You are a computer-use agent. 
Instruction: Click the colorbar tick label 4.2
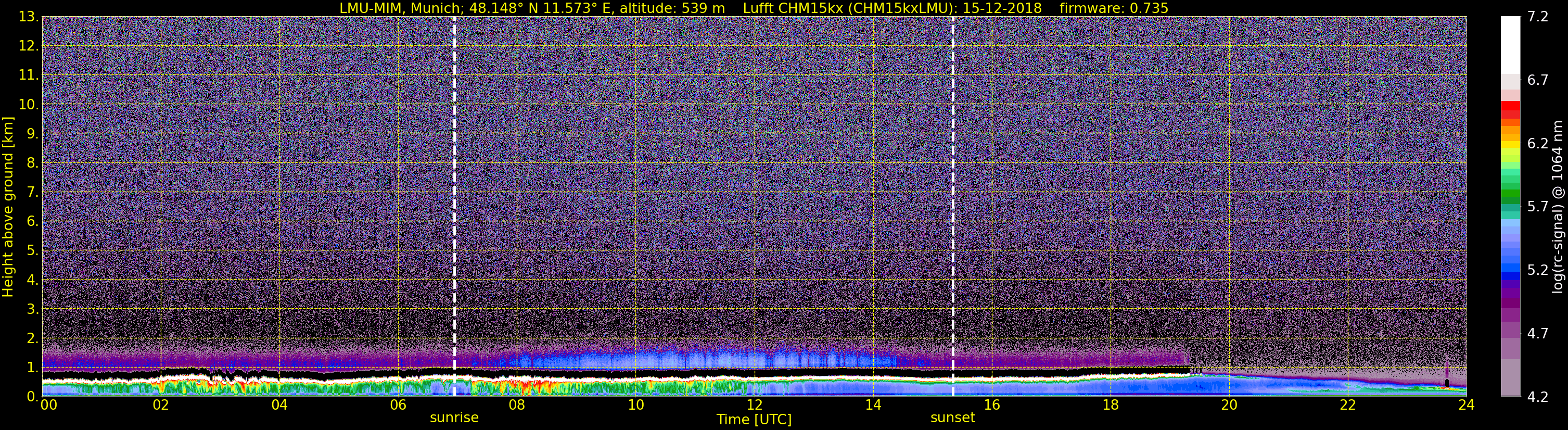[1538, 397]
